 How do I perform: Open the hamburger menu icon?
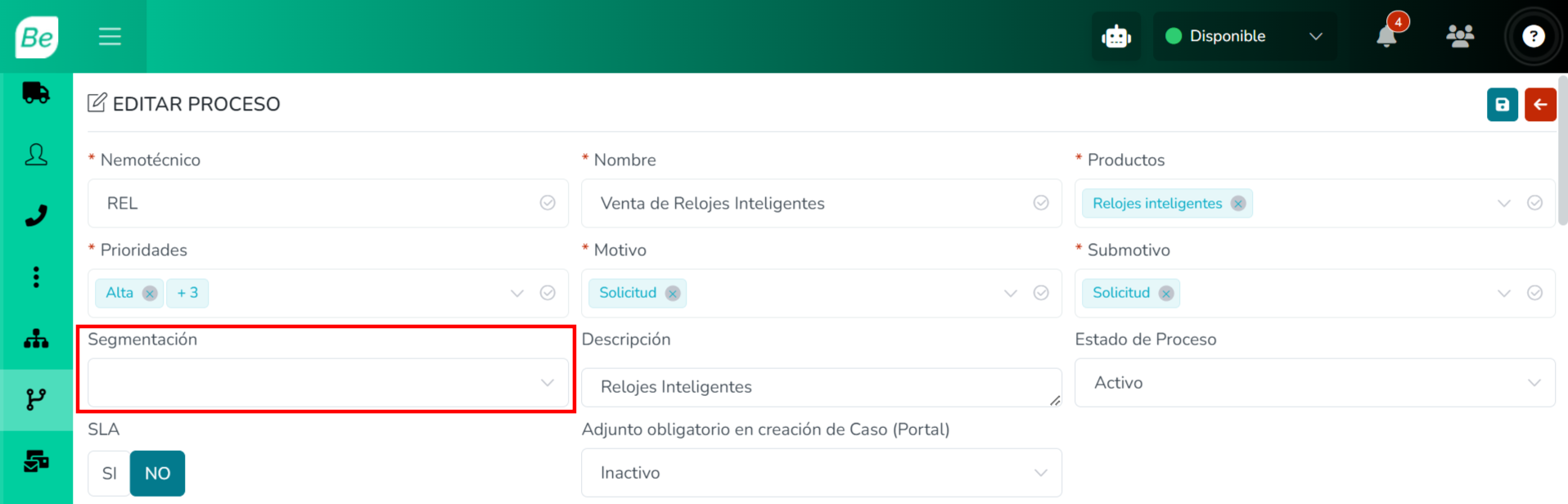[110, 36]
